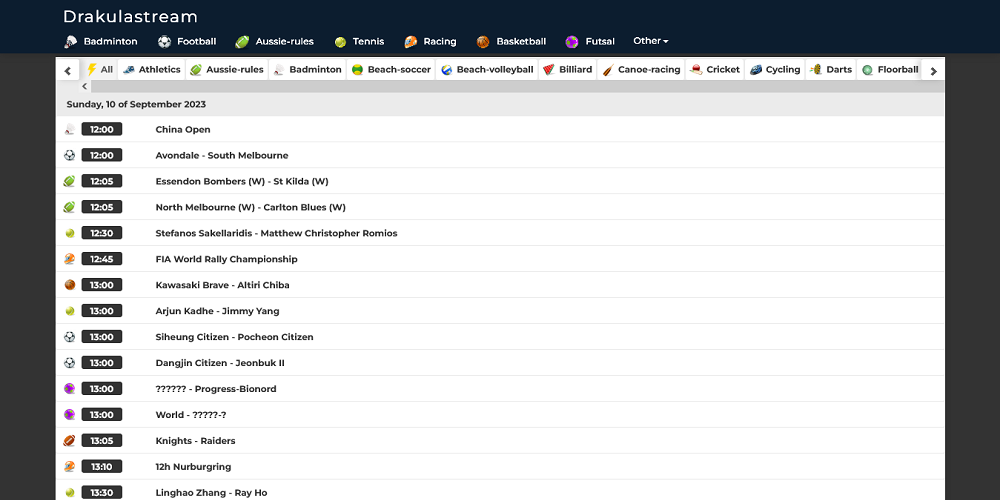Click soccer ball icon on Siheung Citizen row
The image size is (1000, 500).
click(x=70, y=337)
